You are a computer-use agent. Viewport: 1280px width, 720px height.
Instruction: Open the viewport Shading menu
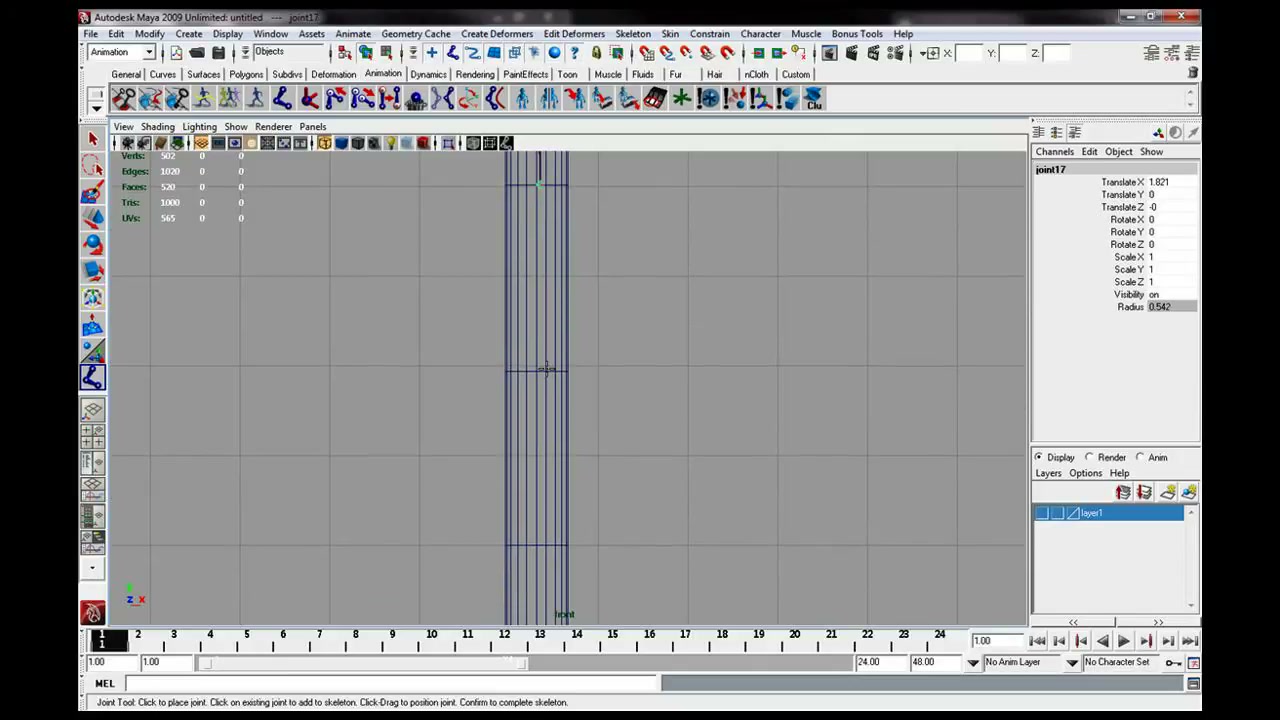(157, 127)
